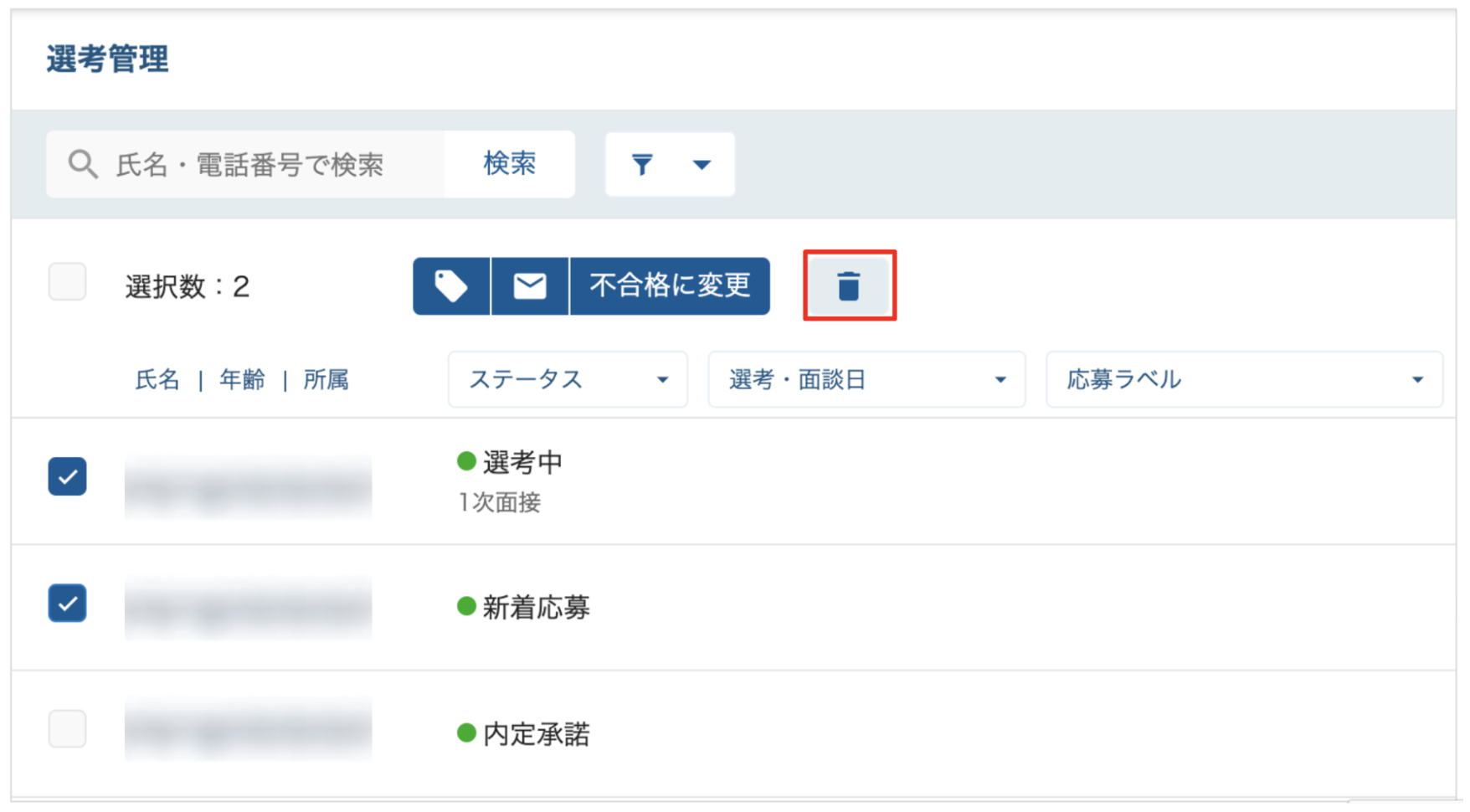Sort by the 年齢 column link
Viewport: 1470px width, 812px height.
point(242,380)
